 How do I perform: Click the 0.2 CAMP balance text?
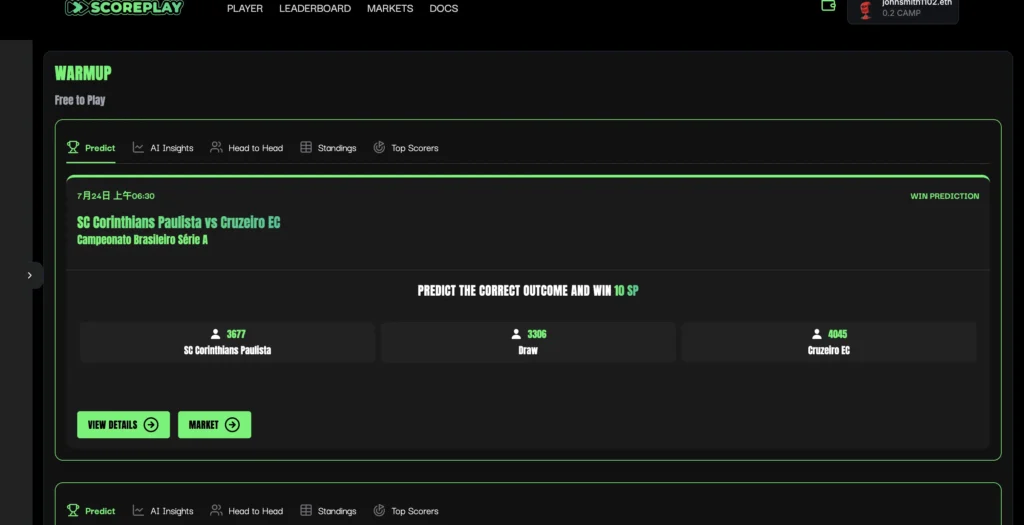coord(901,13)
